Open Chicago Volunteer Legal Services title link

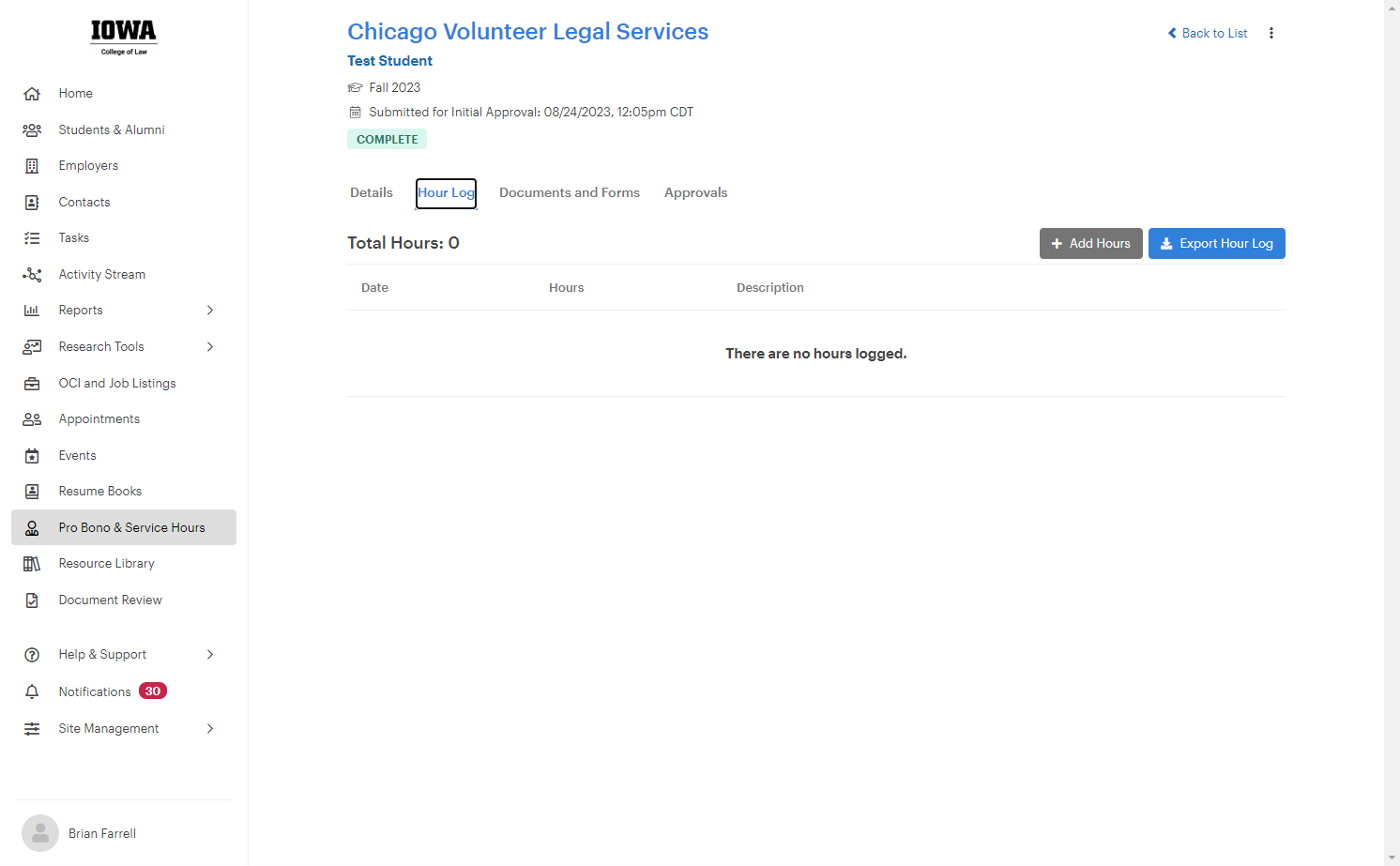(x=527, y=32)
